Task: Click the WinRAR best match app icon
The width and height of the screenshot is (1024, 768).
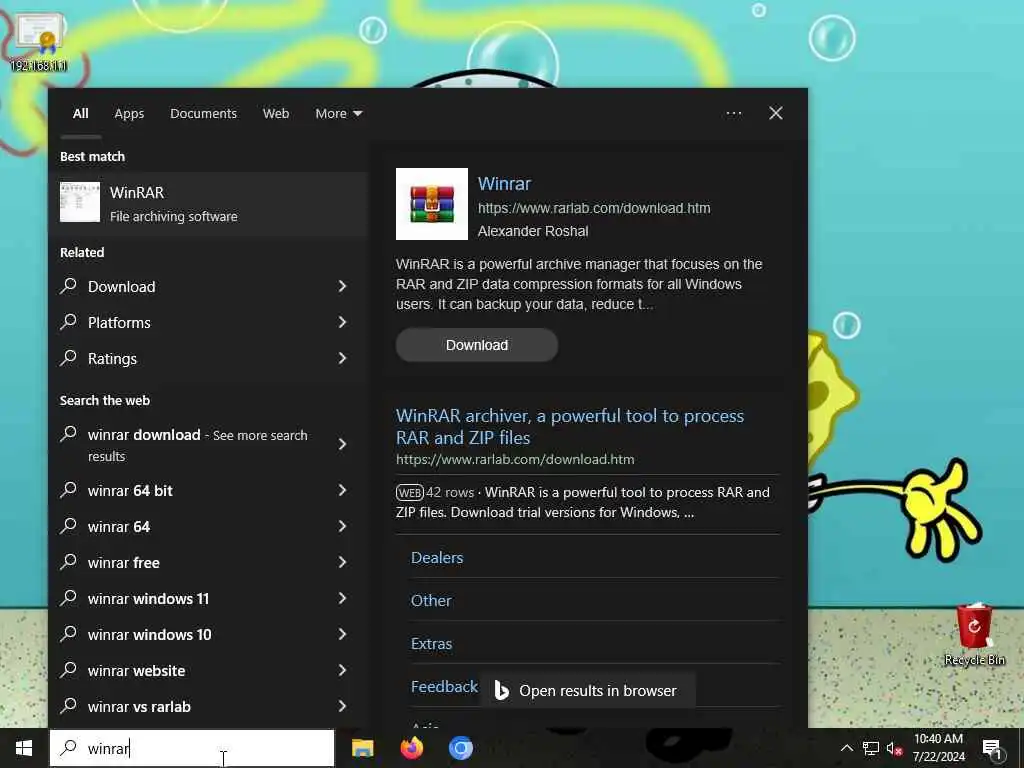Action: [x=80, y=202]
